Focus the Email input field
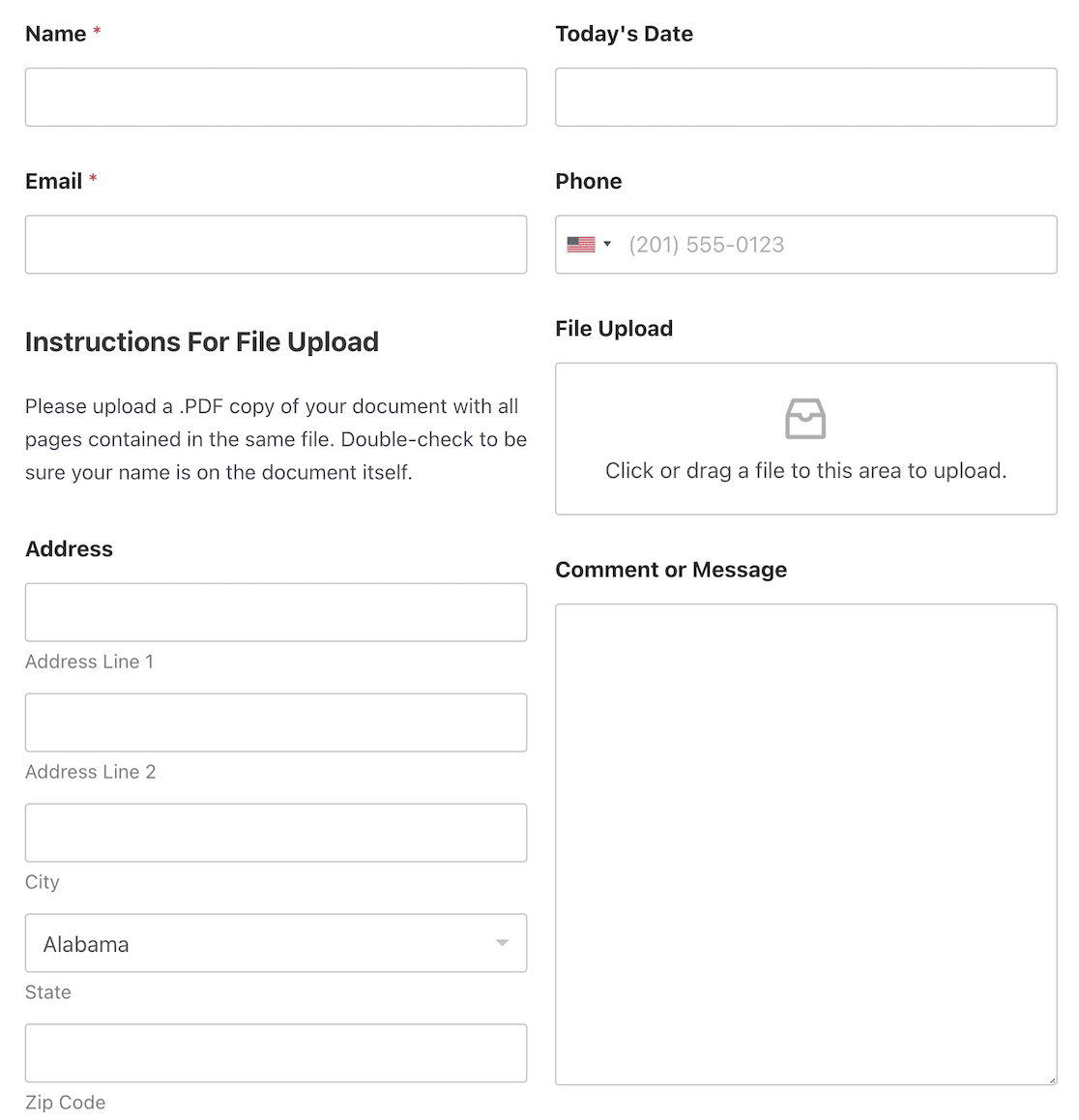Screen dimensions: 1079x1120 (276, 245)
